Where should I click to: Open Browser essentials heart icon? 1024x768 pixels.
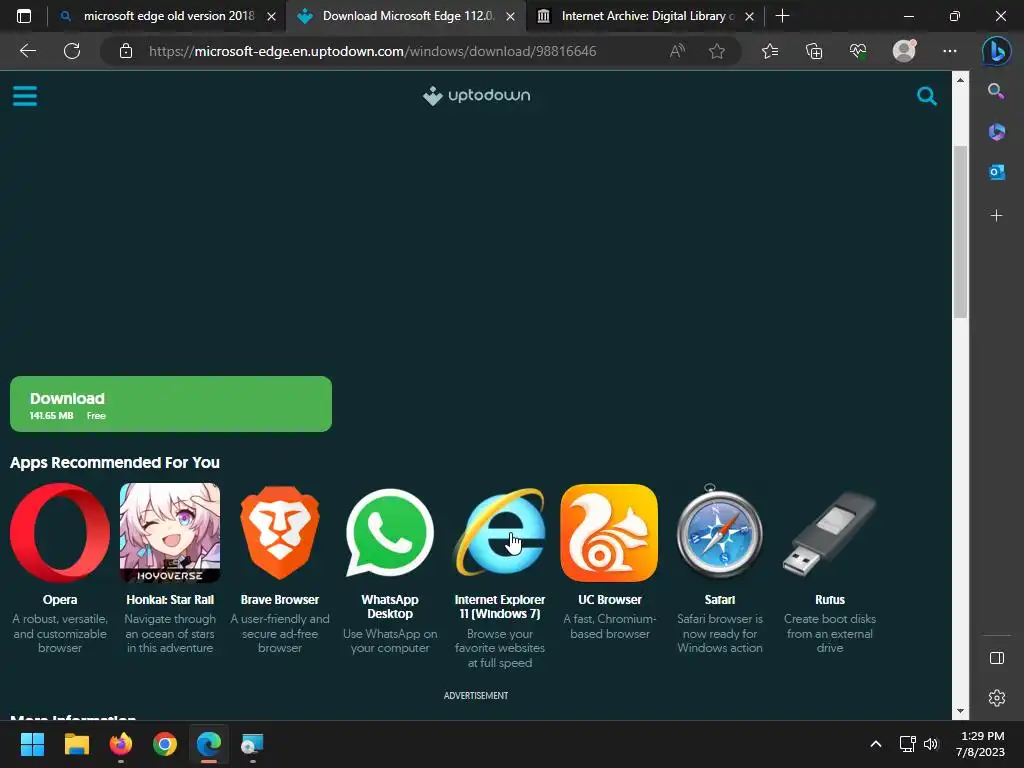pyautogui.click(x=858, y=51)
